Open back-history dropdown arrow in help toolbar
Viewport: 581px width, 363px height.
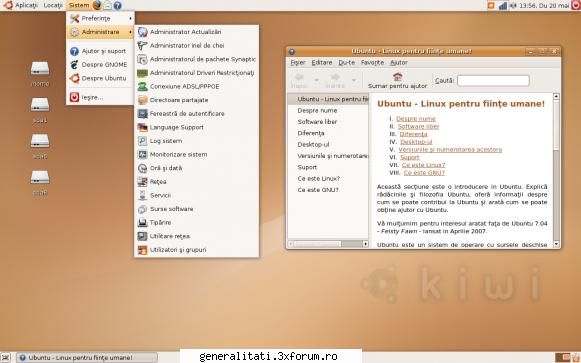coord(316,80)
